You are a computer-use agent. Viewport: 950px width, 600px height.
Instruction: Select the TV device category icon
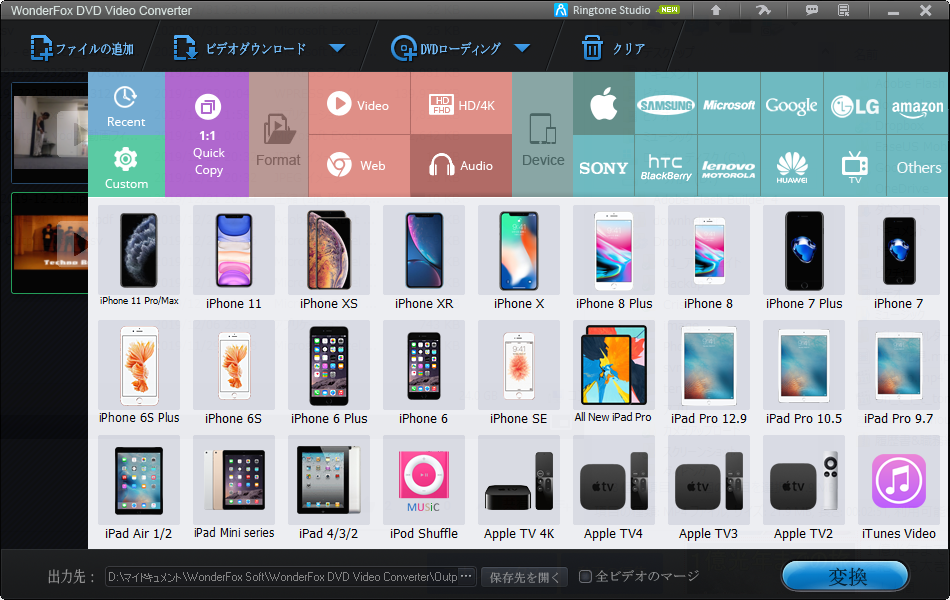pos(854,166)
